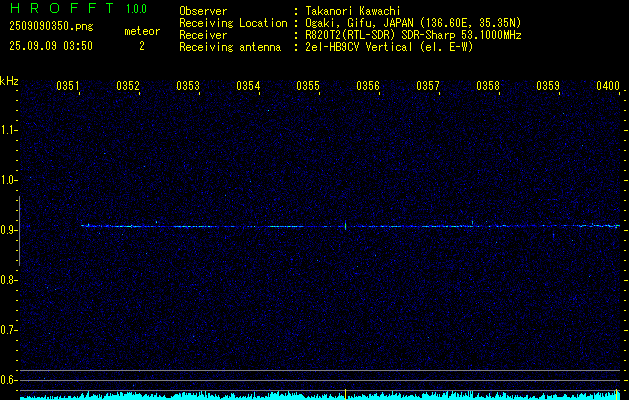Click the date 25.09.09 03:50
629x400 pixels.
[x=51, y=46]
